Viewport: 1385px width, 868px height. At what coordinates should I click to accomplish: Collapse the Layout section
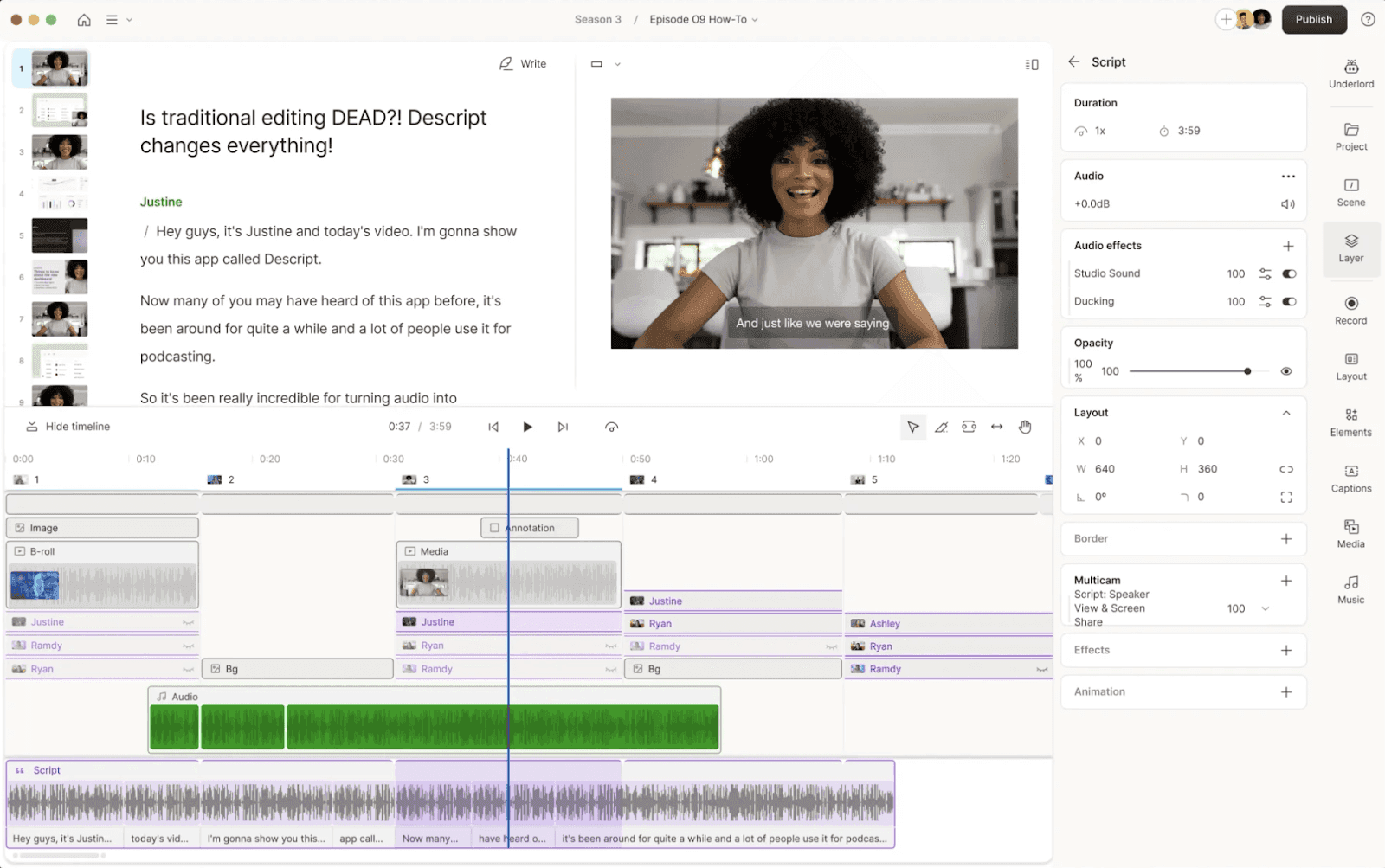1286,413
